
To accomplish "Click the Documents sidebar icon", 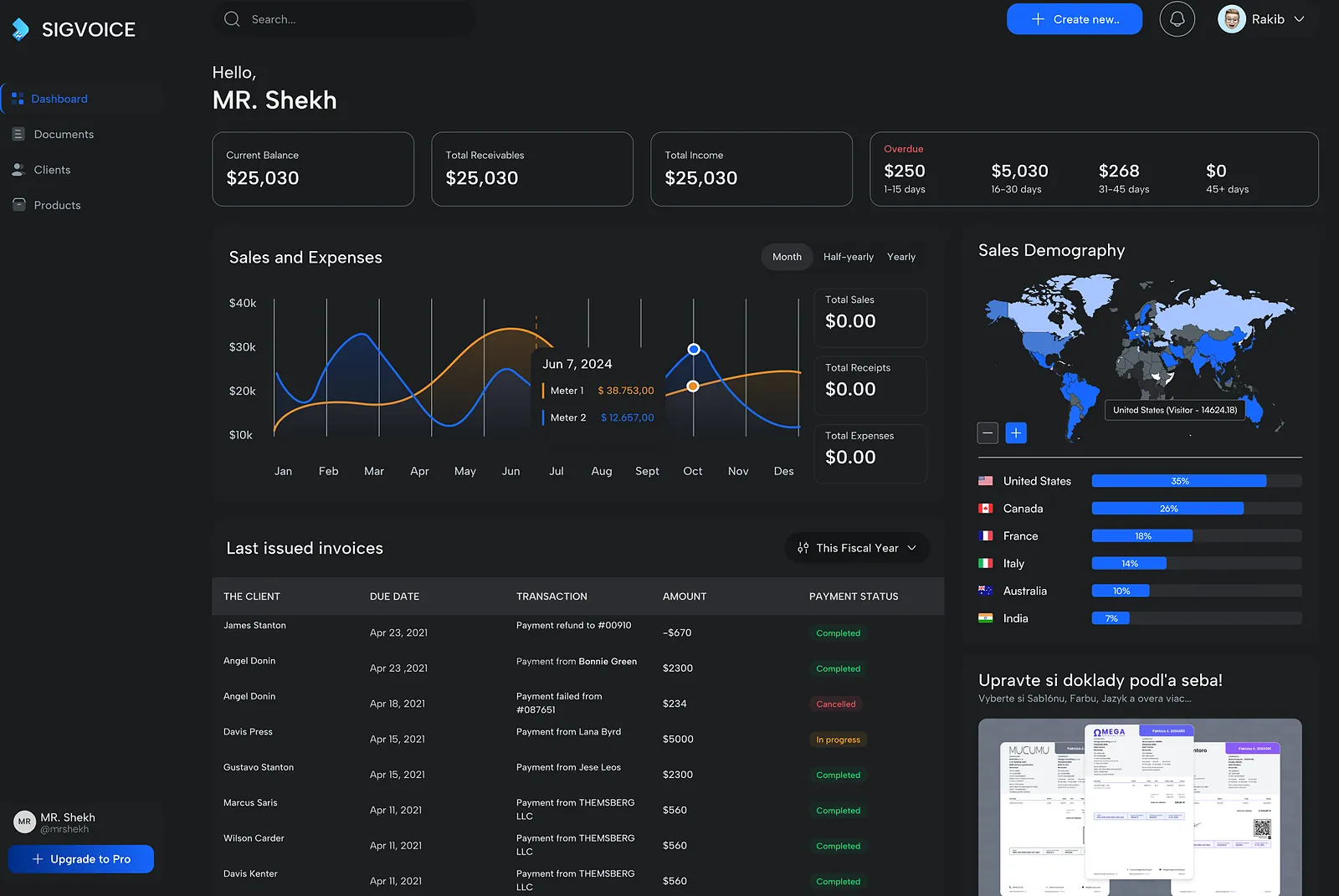I will point(18,134).
